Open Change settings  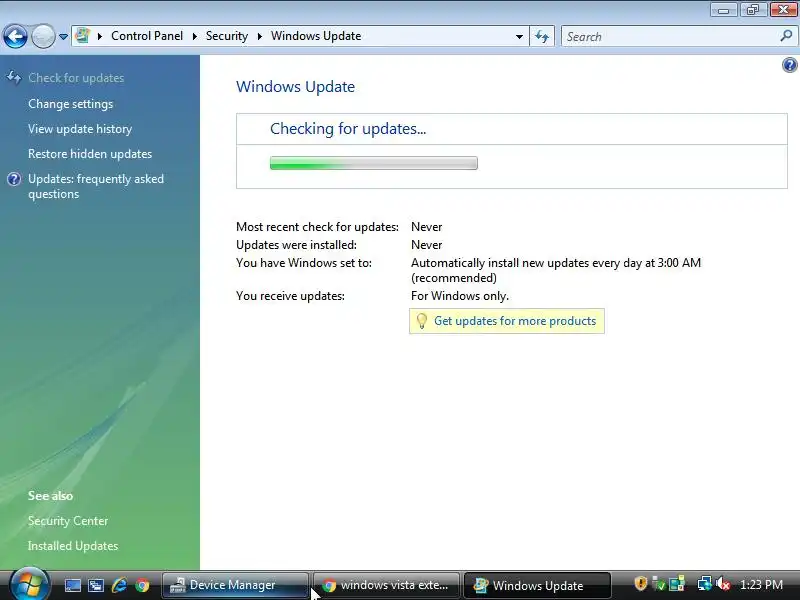[70, 104]
